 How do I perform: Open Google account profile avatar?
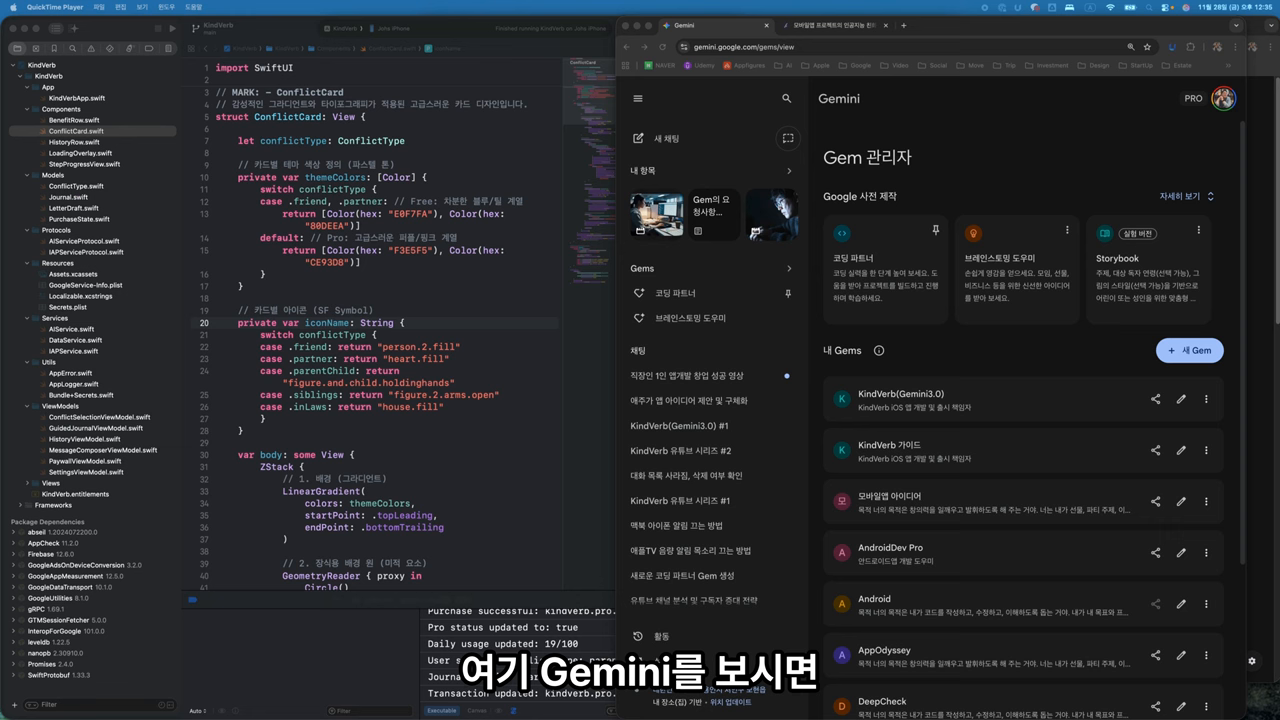(1223, 98)
